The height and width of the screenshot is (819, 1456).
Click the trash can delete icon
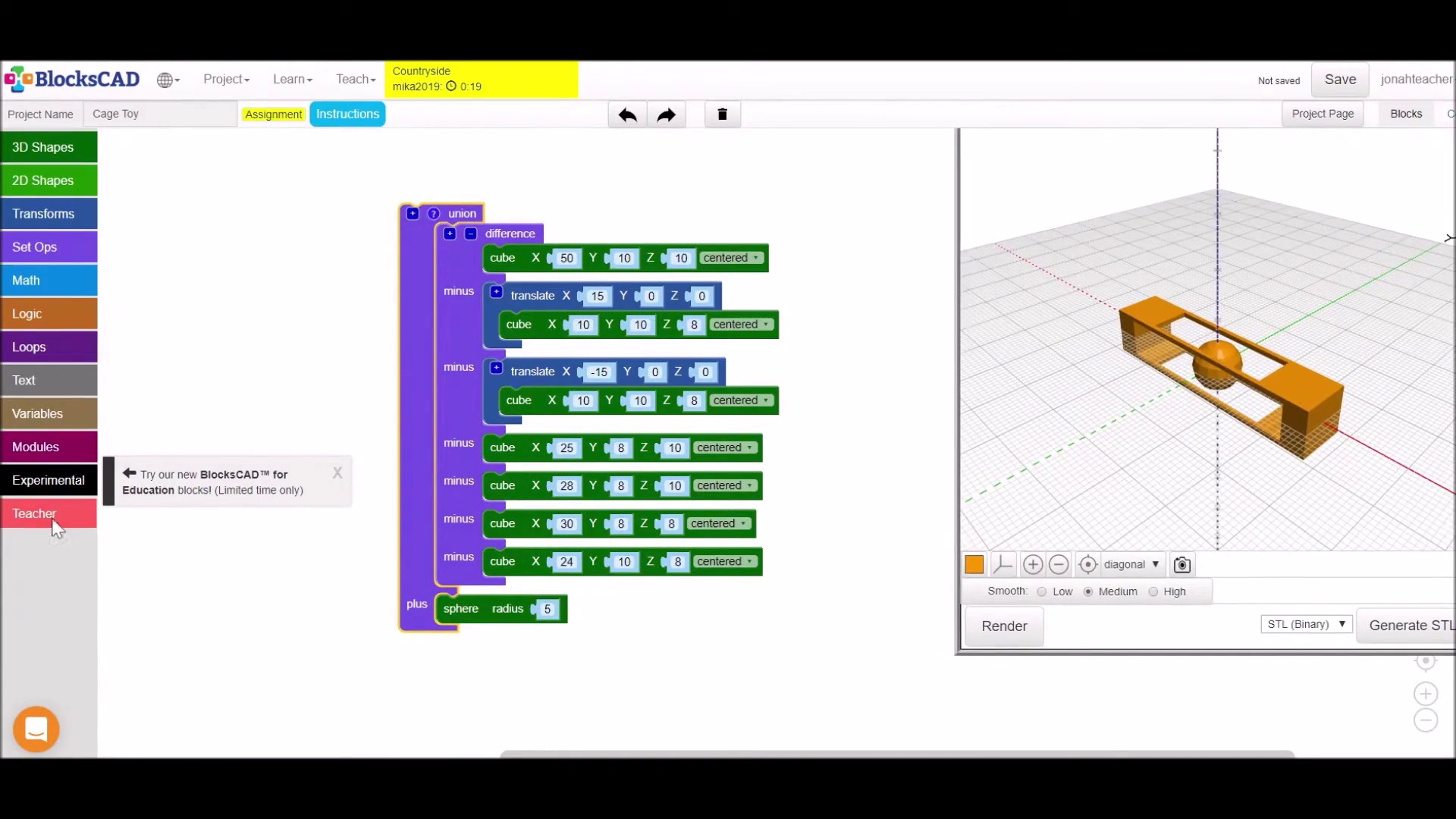[x=722, y=115]
